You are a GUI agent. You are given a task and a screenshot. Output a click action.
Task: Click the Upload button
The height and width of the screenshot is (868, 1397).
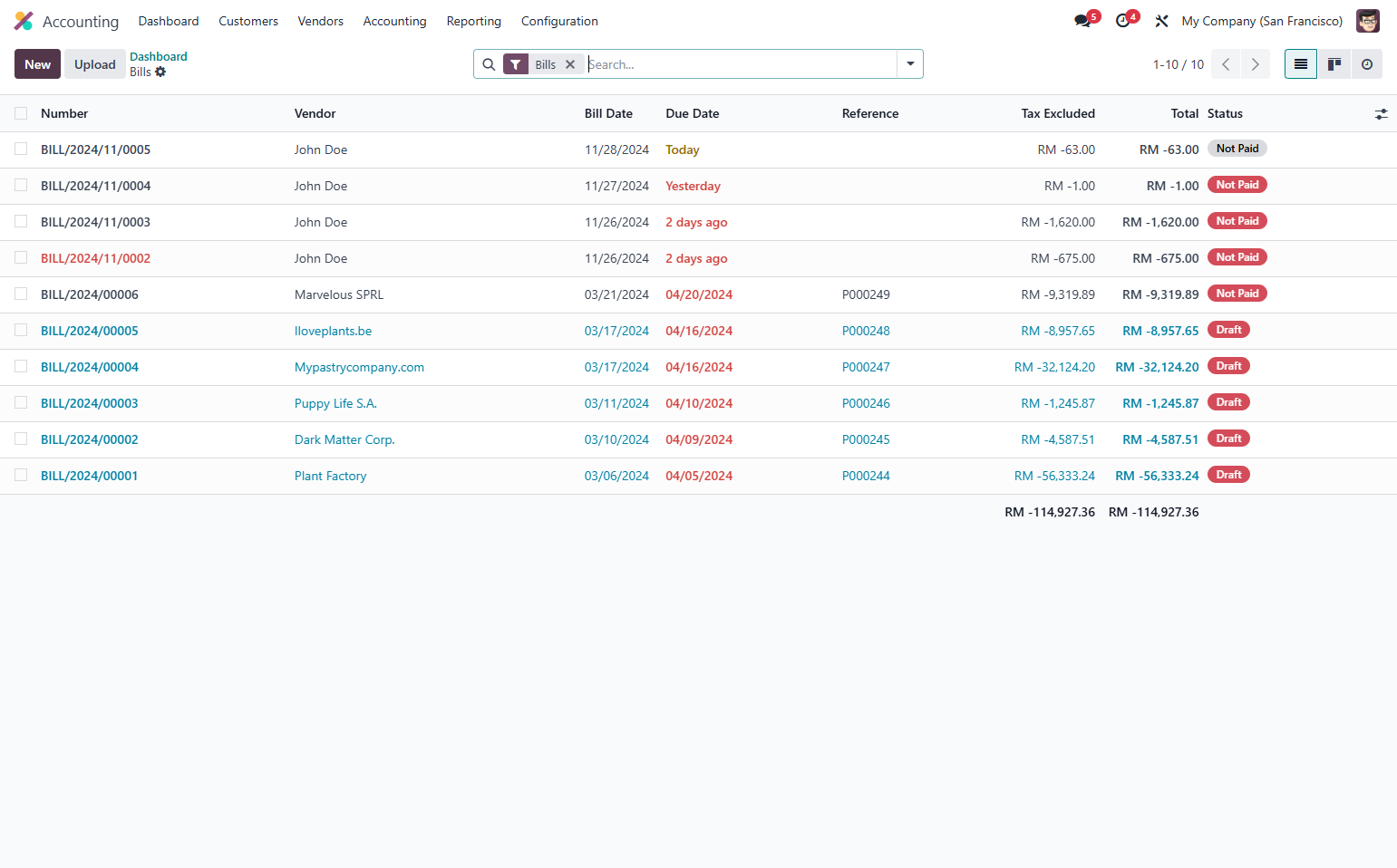(95, 64)
